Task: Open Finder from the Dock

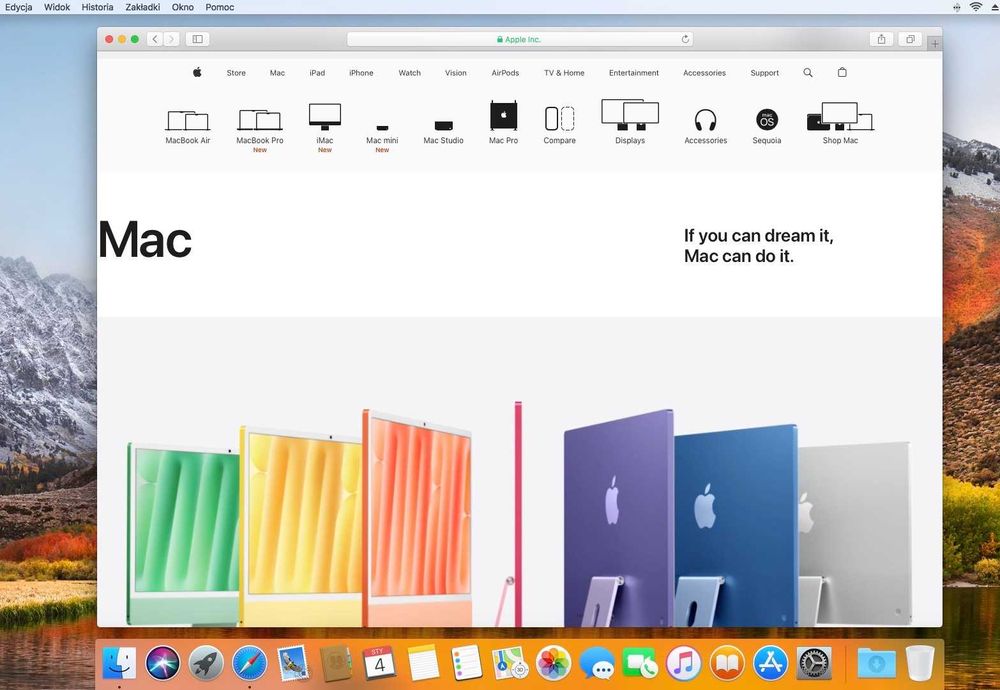Action: pyautogui.click(x=119, y=663)
